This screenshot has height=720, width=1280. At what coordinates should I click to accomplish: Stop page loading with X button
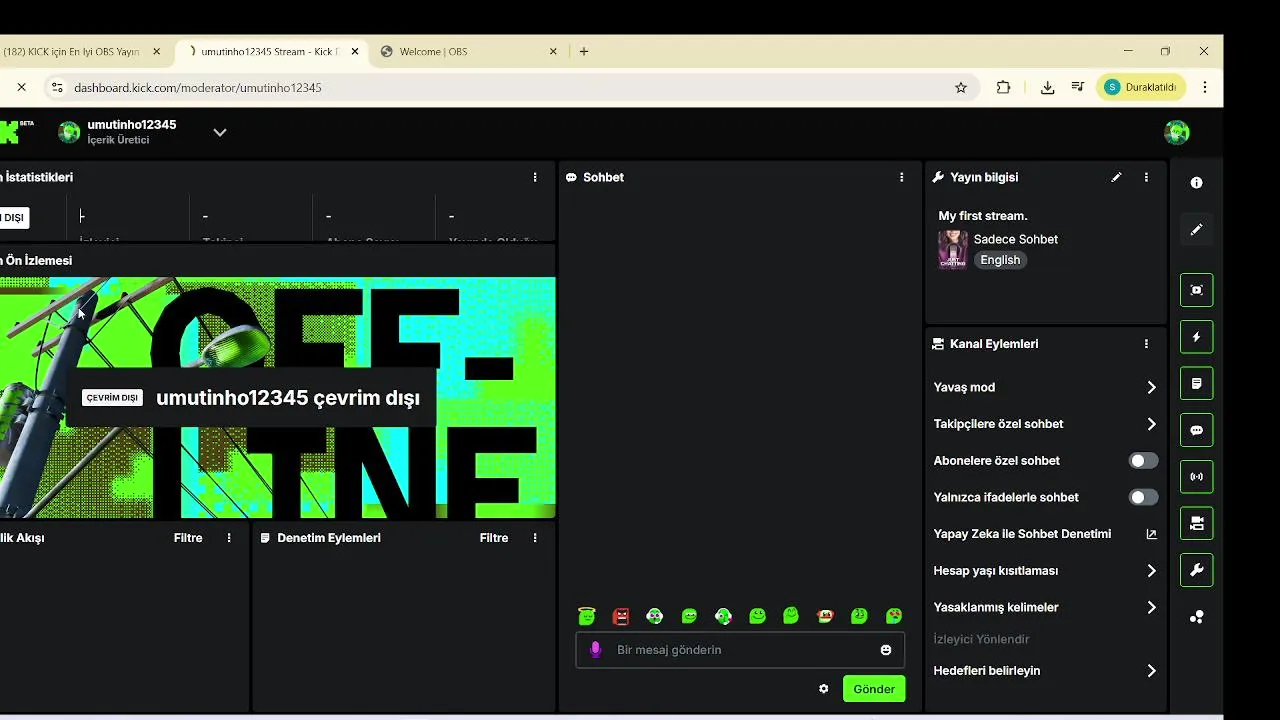coord(21,88)
